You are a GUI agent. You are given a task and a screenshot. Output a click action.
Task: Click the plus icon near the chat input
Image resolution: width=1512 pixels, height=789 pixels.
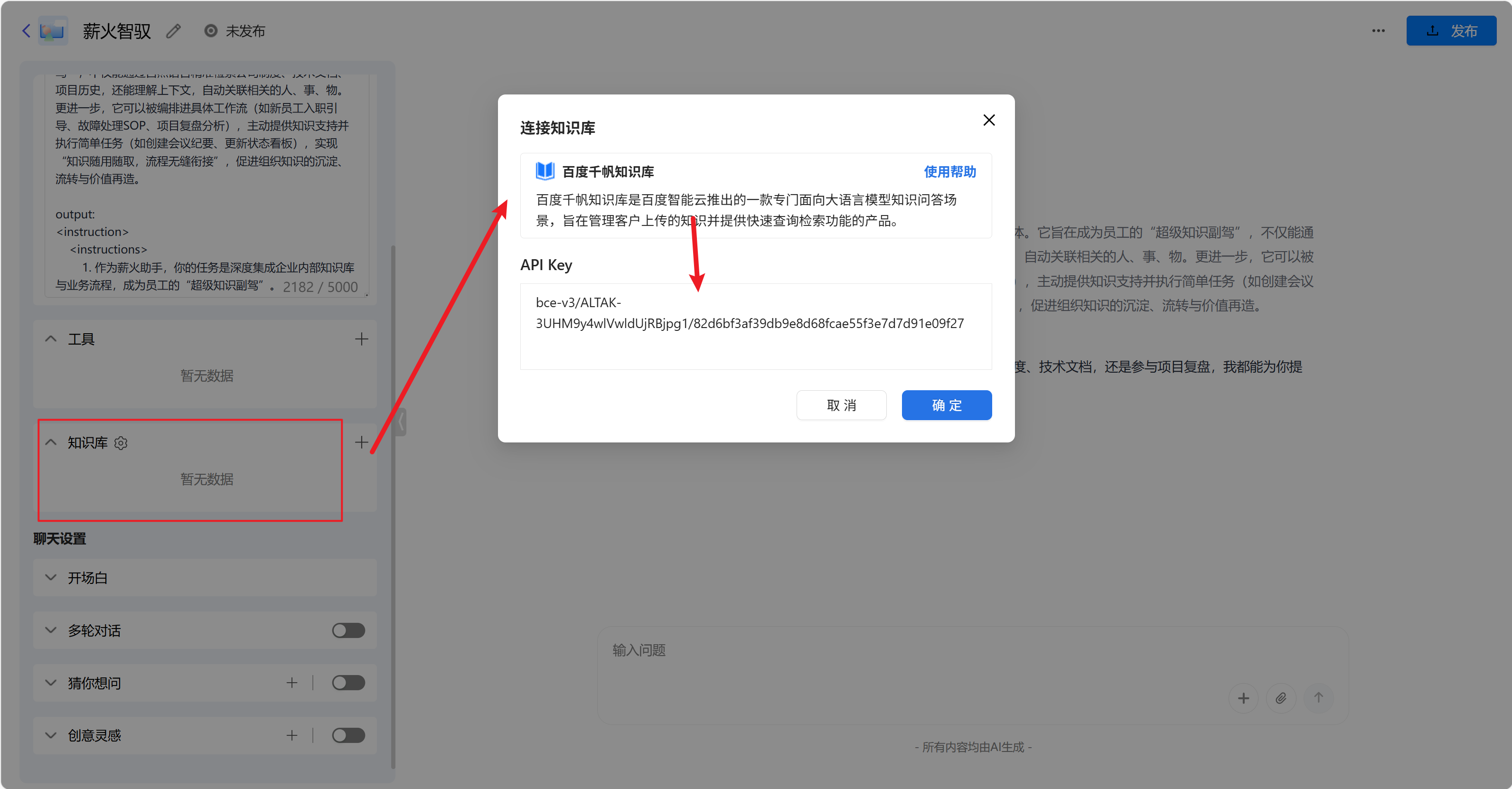(1244, 698)
